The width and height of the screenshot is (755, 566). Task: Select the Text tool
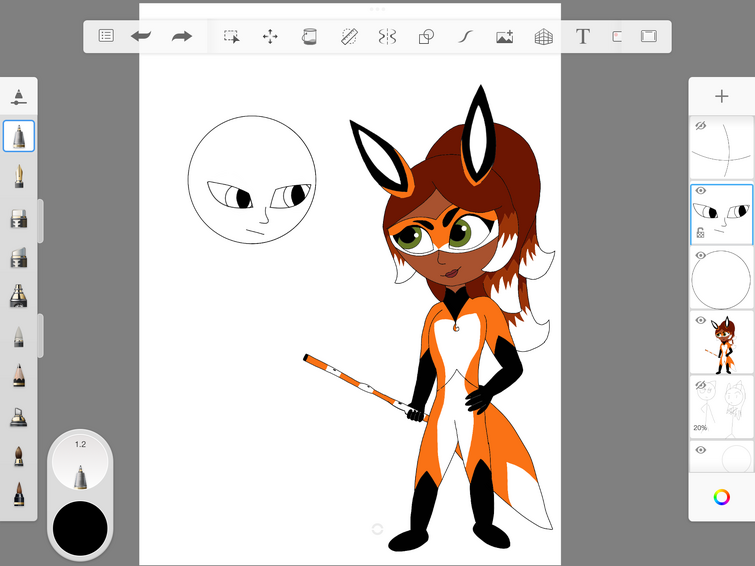[583, 36]
